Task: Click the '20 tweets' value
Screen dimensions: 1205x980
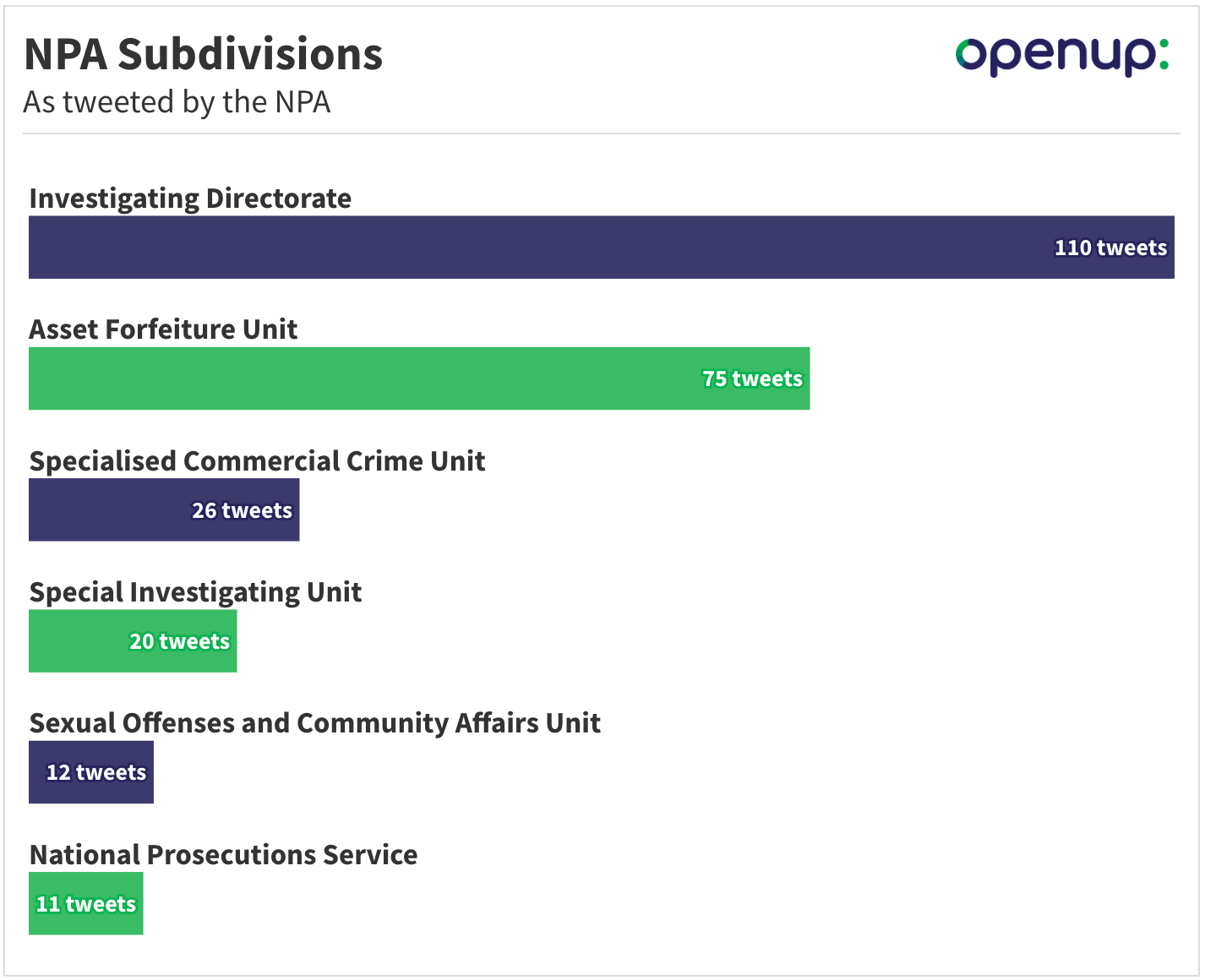Action: point(179,641)
